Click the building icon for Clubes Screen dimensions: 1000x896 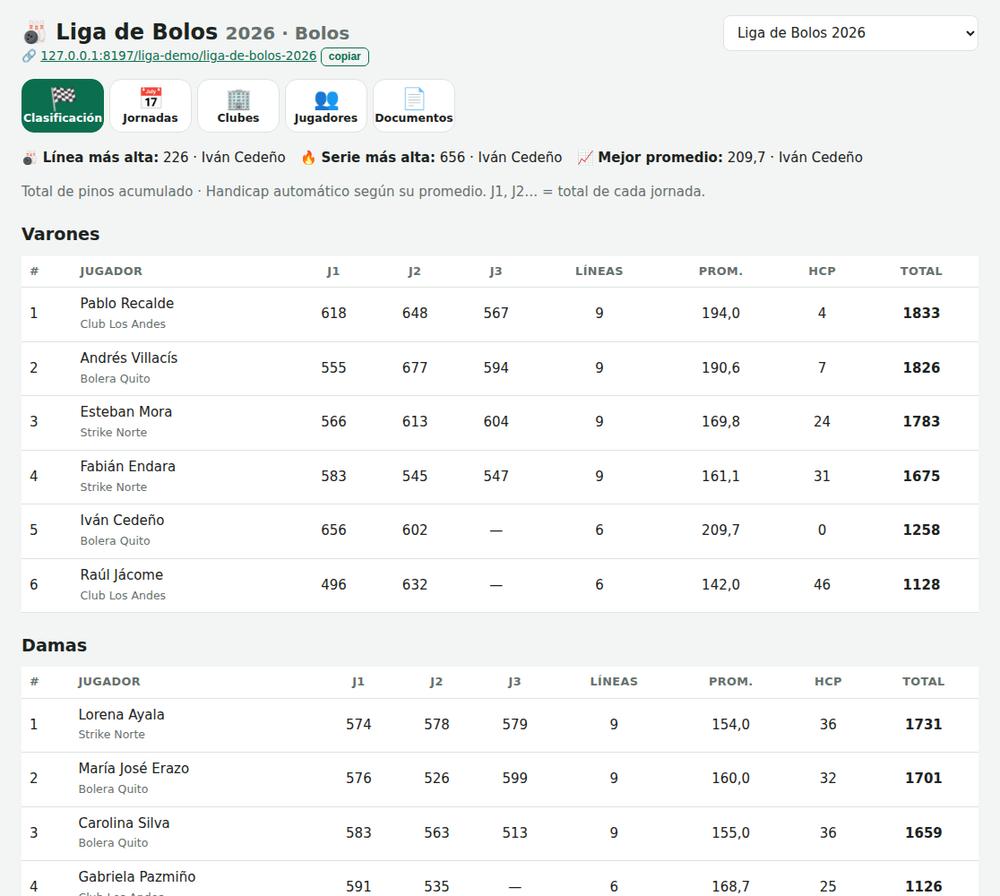pyautogui.click(x=238, y=99)
